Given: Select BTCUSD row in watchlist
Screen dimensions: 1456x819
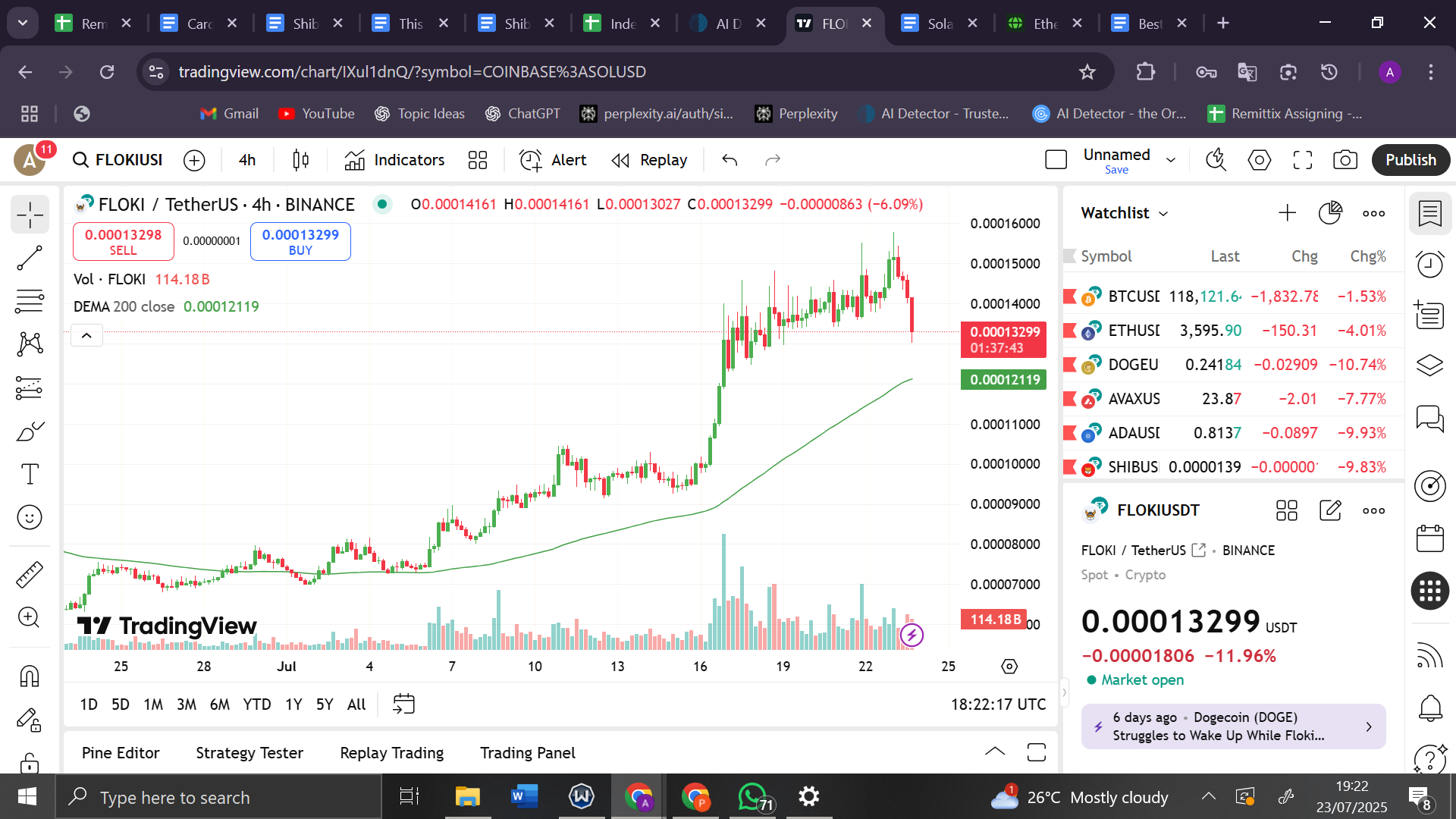Looking at the screenshot, I should (1233, 297).
